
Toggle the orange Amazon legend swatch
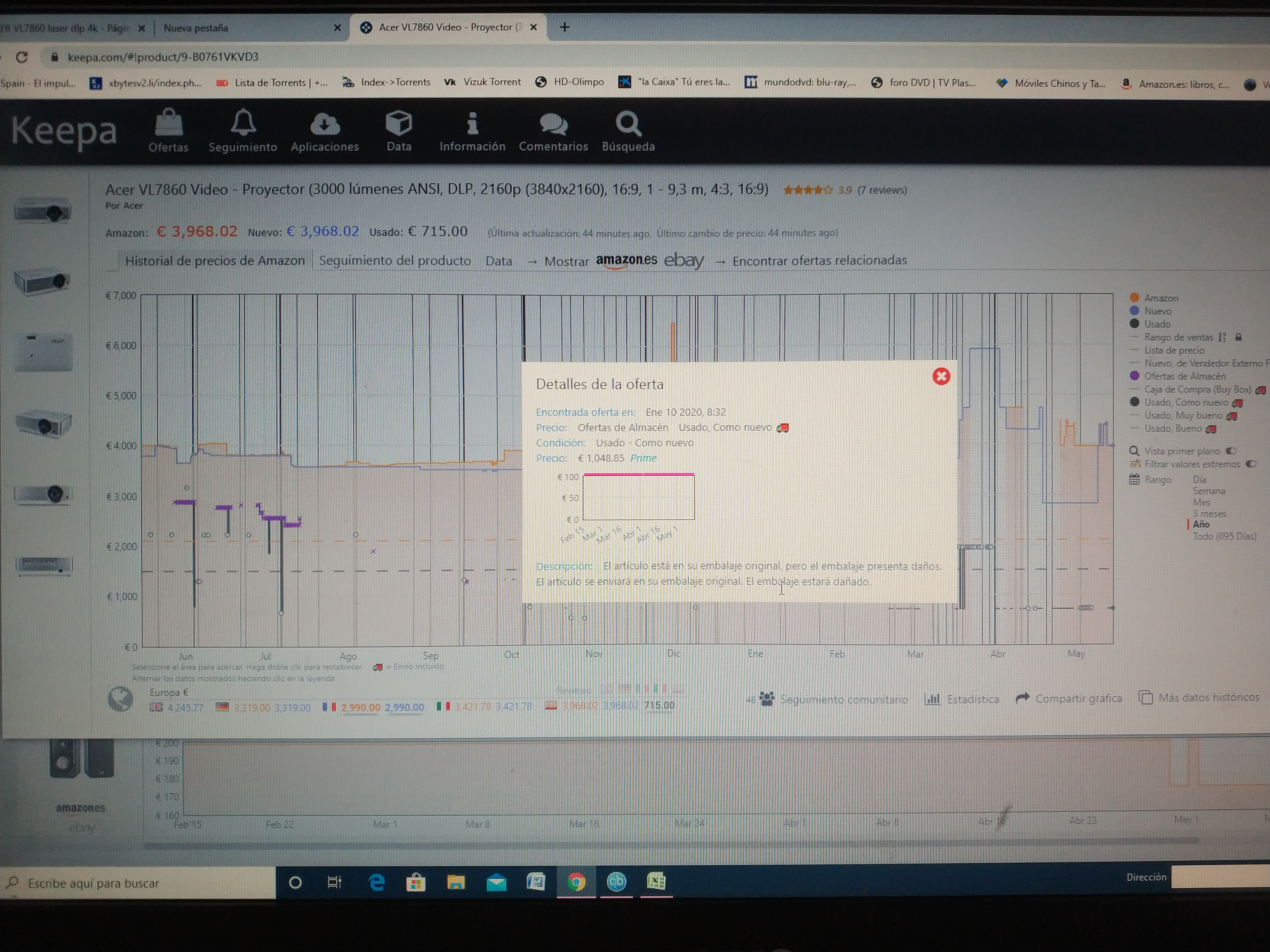click(1134, 297)
